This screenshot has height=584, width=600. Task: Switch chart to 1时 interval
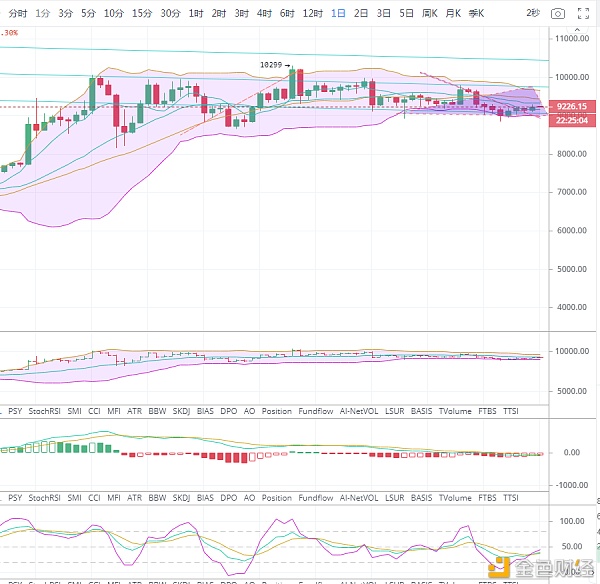196,13
